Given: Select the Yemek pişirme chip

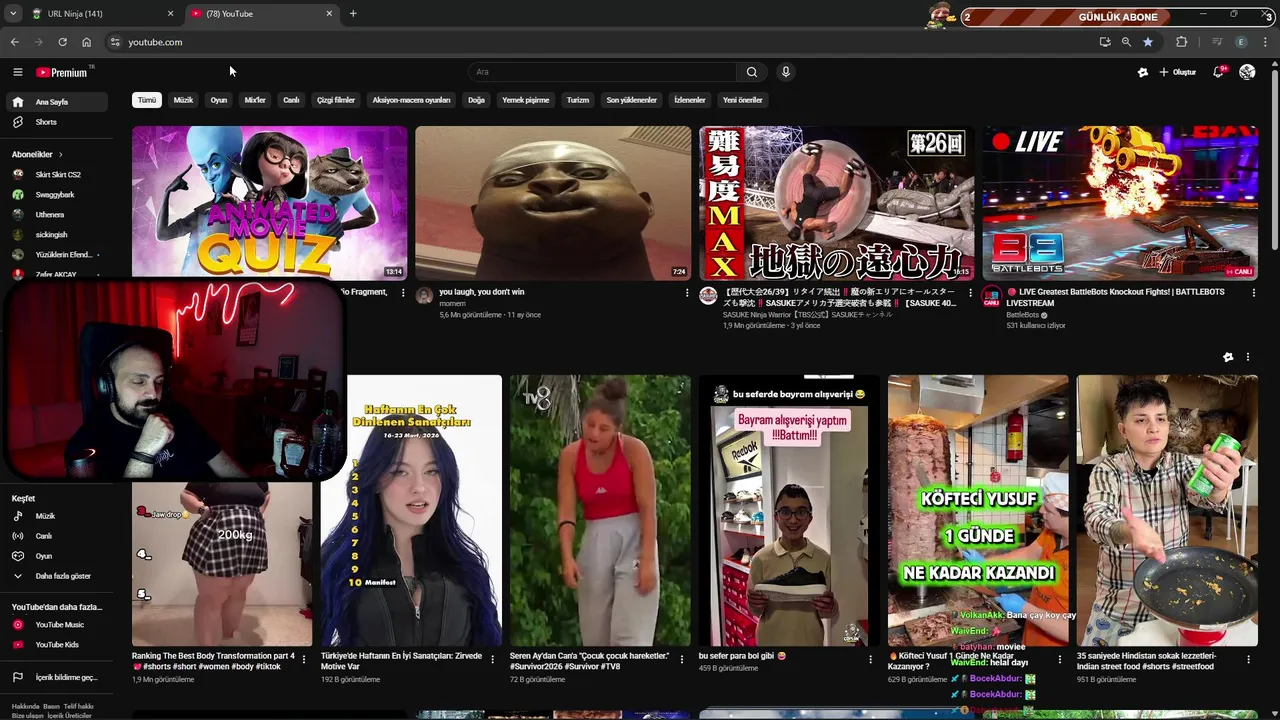Looking at the screenshot, I should click(526, 100).
